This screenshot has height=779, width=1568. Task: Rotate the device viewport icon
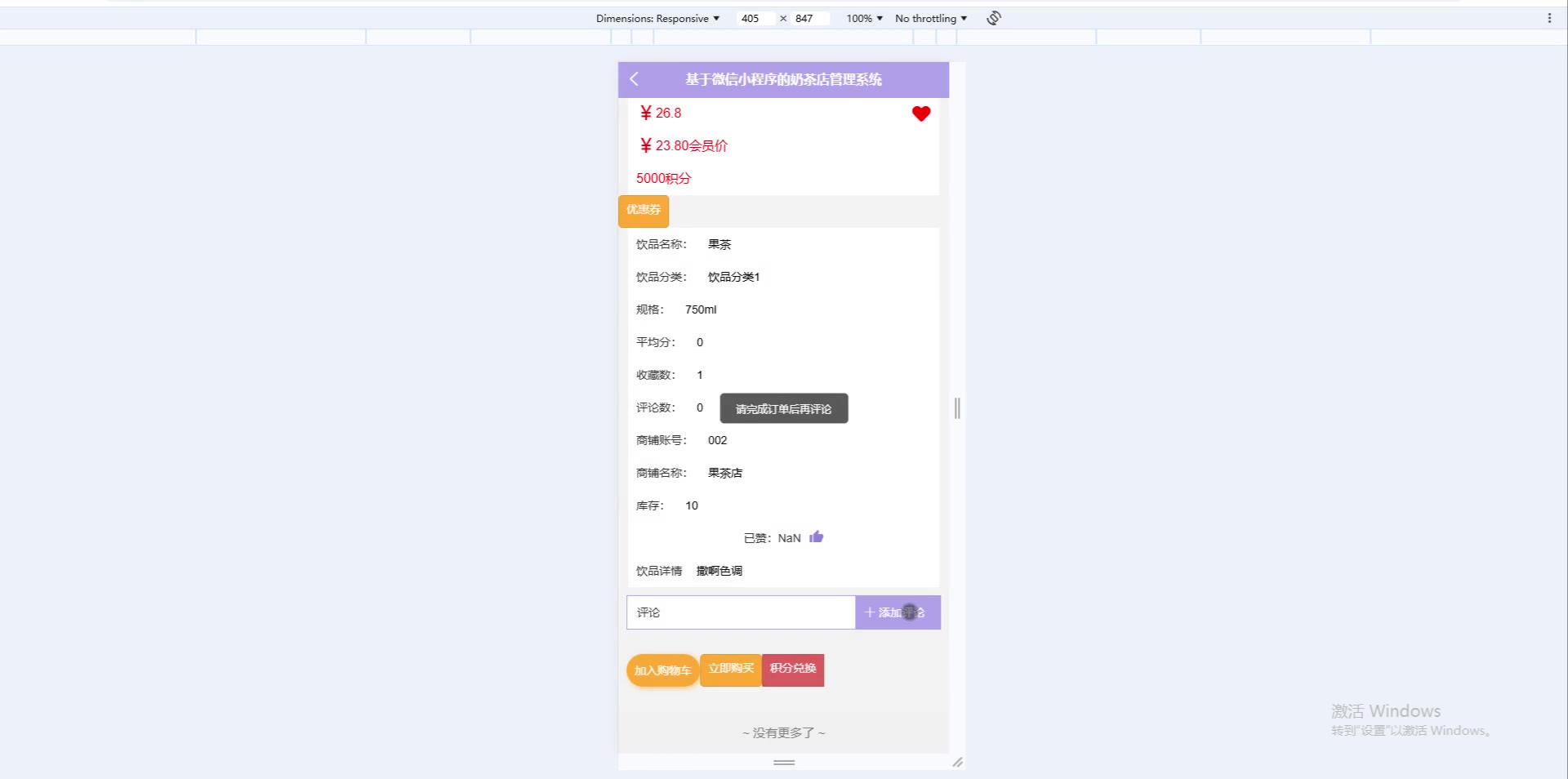[994, 18]
